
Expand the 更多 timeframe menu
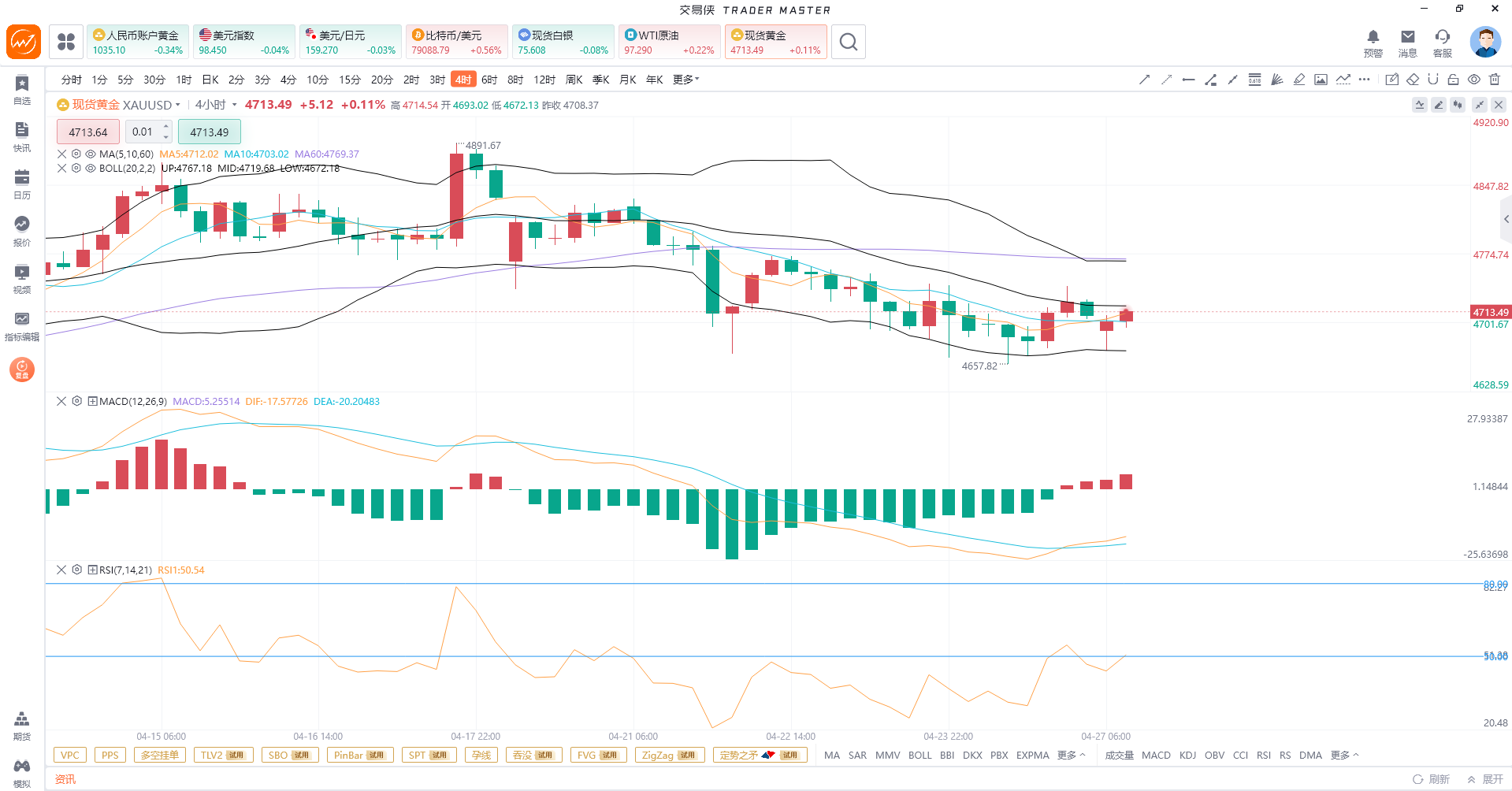685,80
